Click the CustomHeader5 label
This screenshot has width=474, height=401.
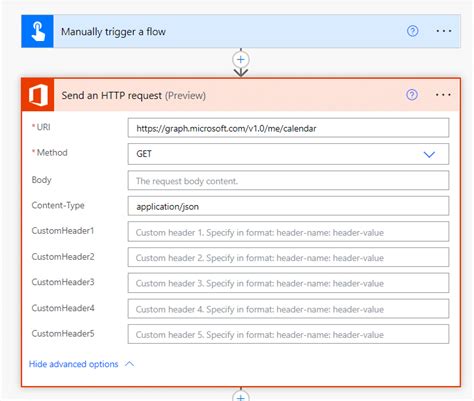pos(63,333)
